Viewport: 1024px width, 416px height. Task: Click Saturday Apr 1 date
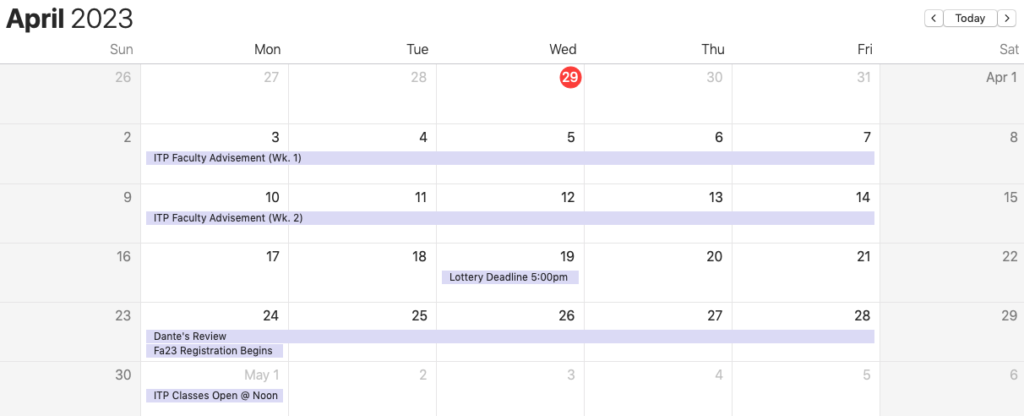[x=1001, y=77]
